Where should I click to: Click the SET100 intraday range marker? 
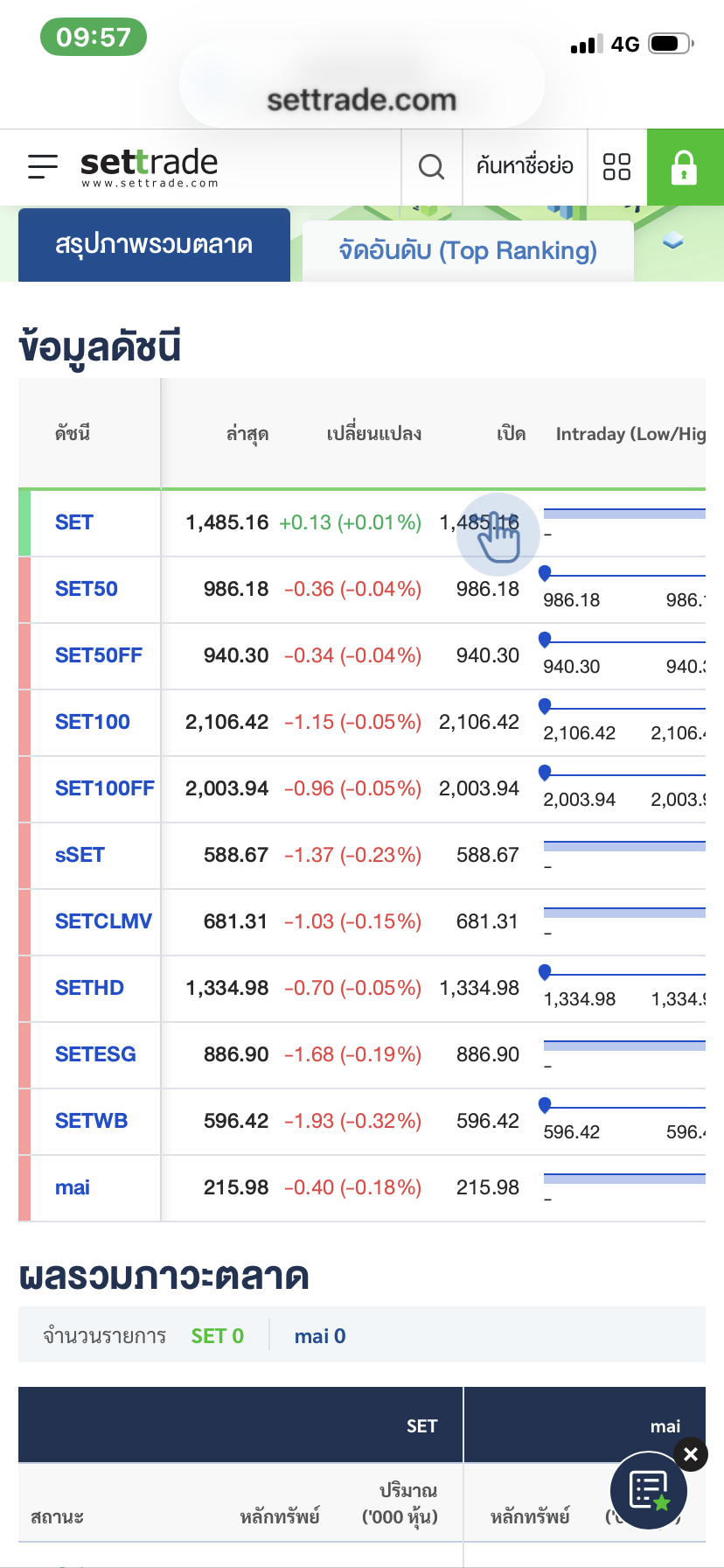[545, 705]
